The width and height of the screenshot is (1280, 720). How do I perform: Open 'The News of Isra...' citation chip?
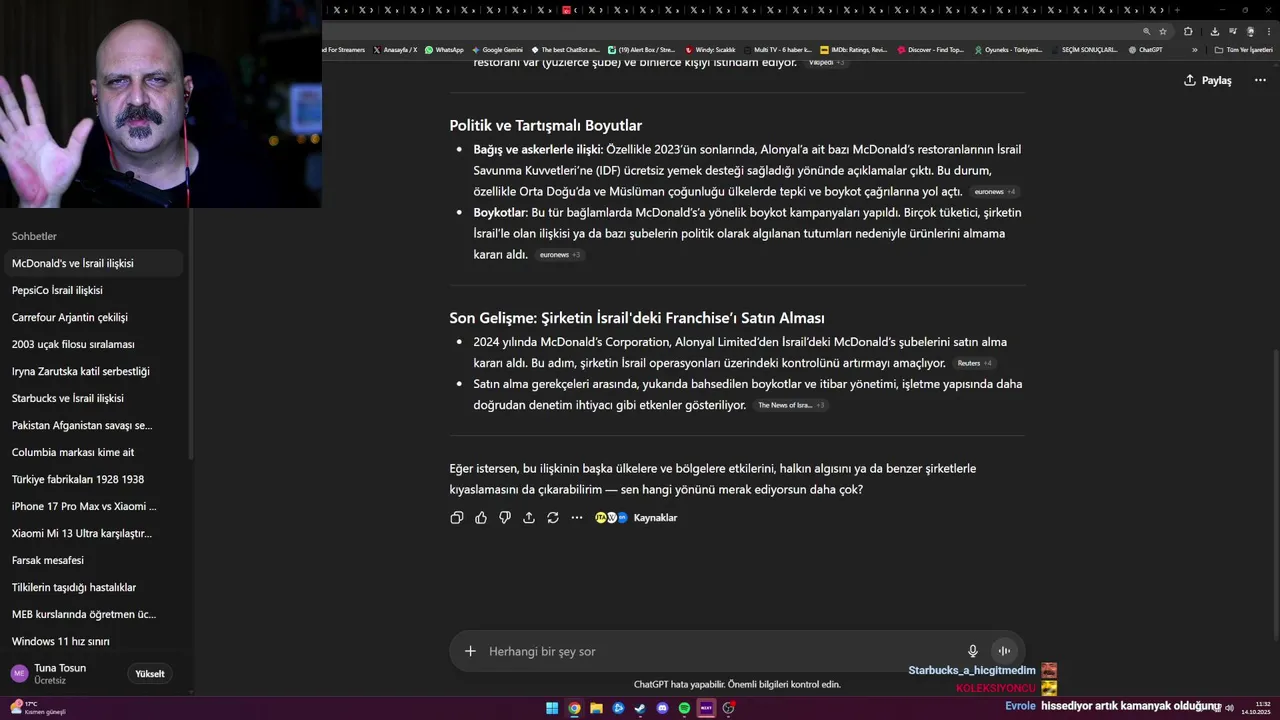[x=791, y=405]
